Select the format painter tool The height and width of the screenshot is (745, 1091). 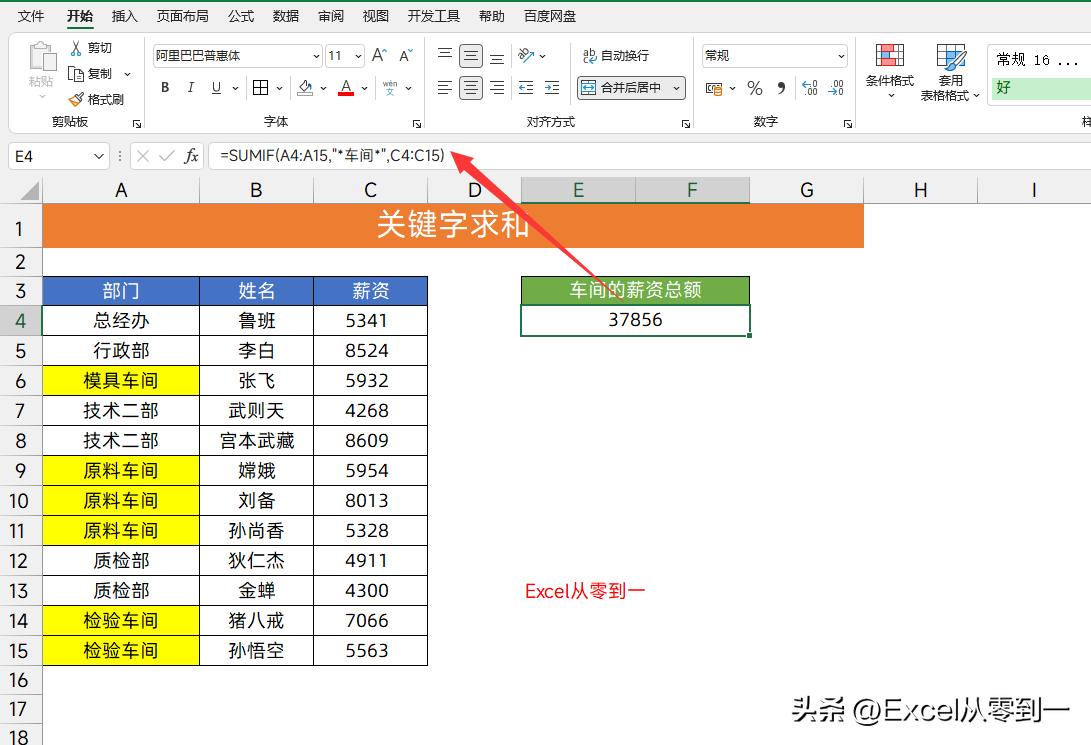(x=97, y=99)
